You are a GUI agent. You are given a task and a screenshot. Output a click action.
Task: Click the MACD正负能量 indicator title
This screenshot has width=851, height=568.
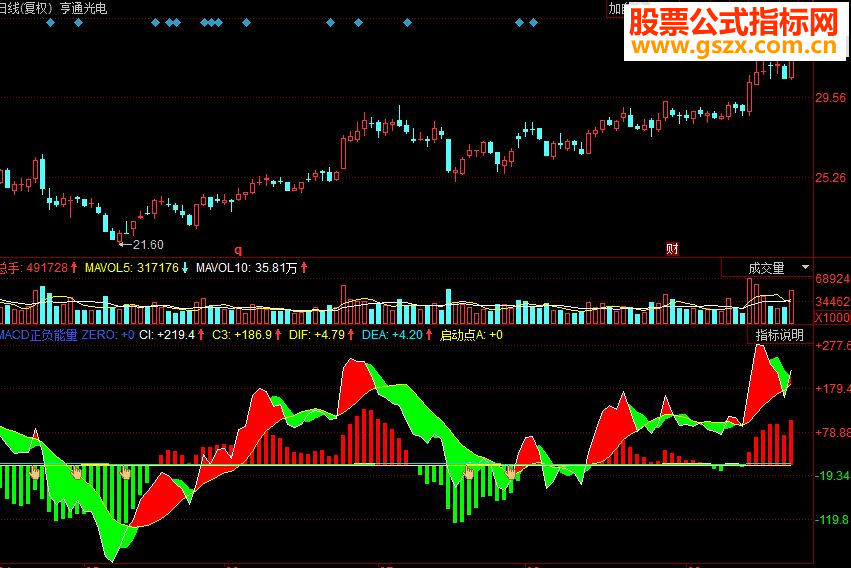pyautogui.click(x=38, y=335)
